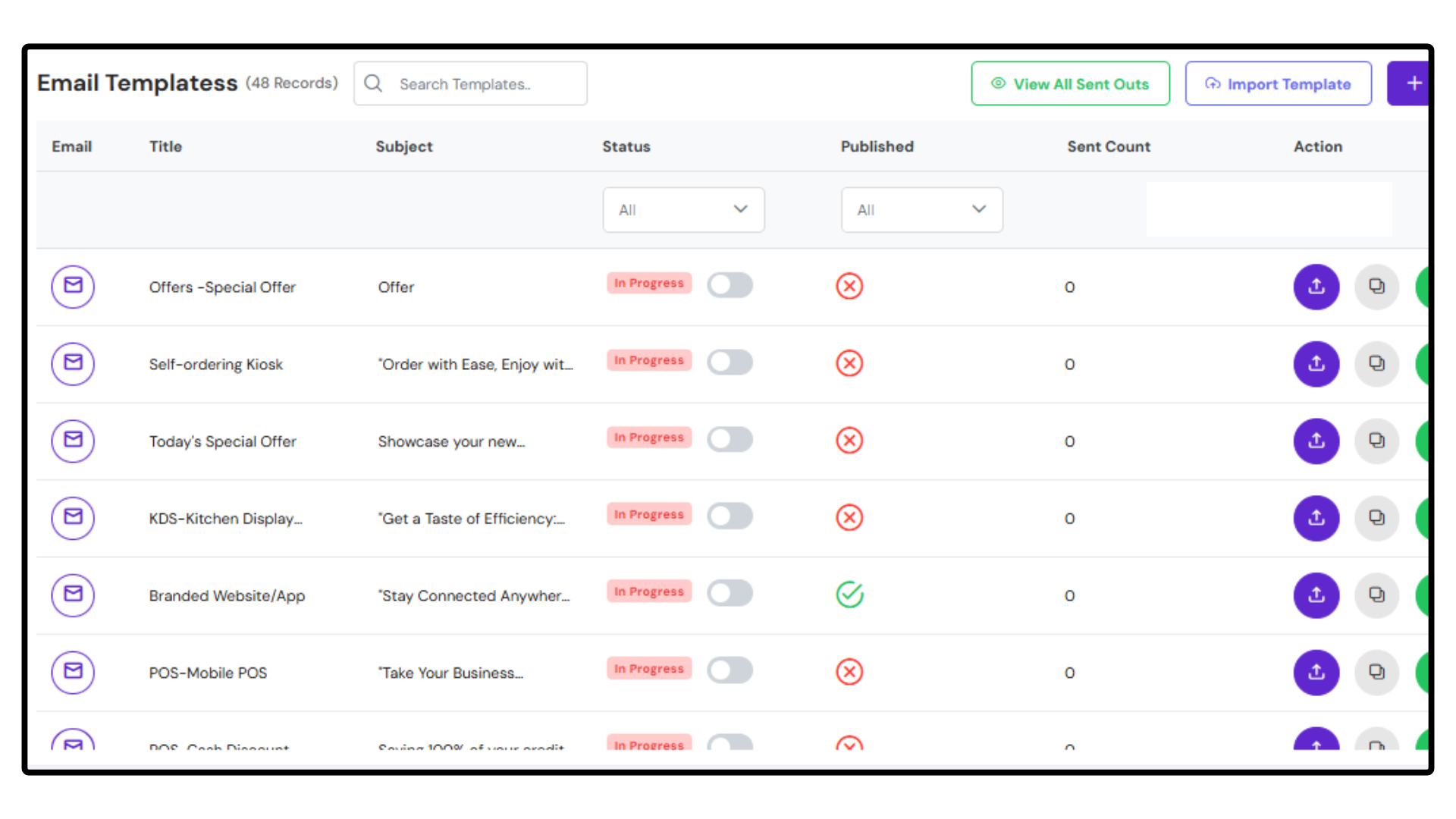The width and height of the screenshot is (1456, 819).
Task: Click the red unpublished X for POS-Mobile POS
Action: 849,672
